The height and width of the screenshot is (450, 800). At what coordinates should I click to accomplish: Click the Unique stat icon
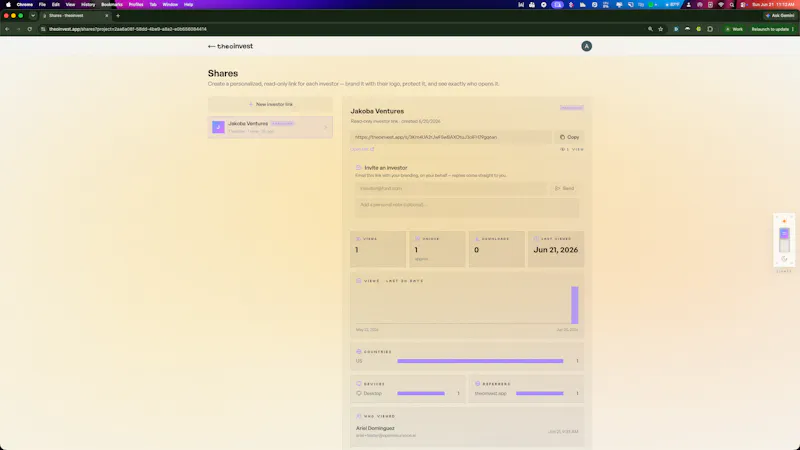pos(417,239)
